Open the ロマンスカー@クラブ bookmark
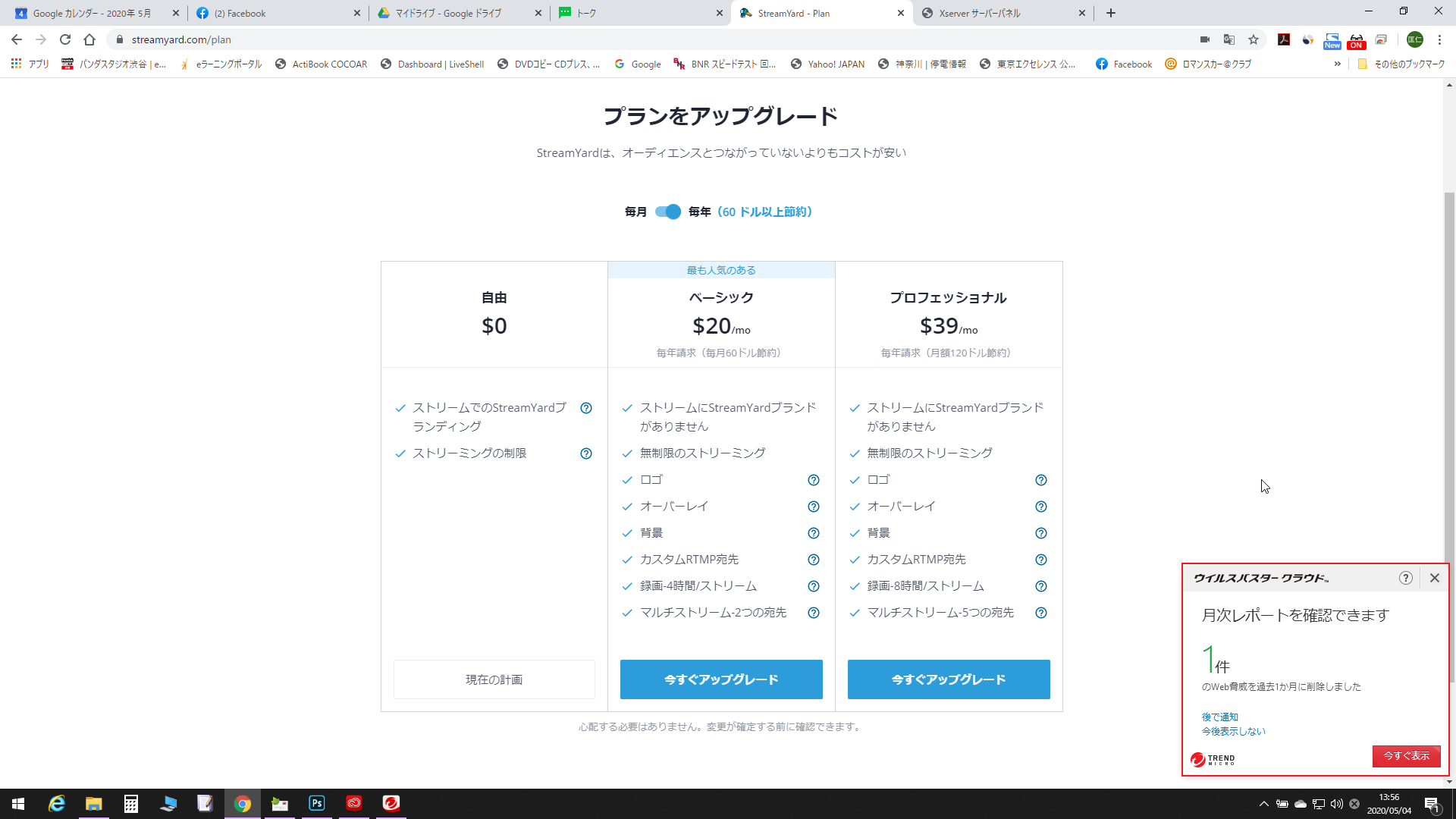 (1208, 64)
